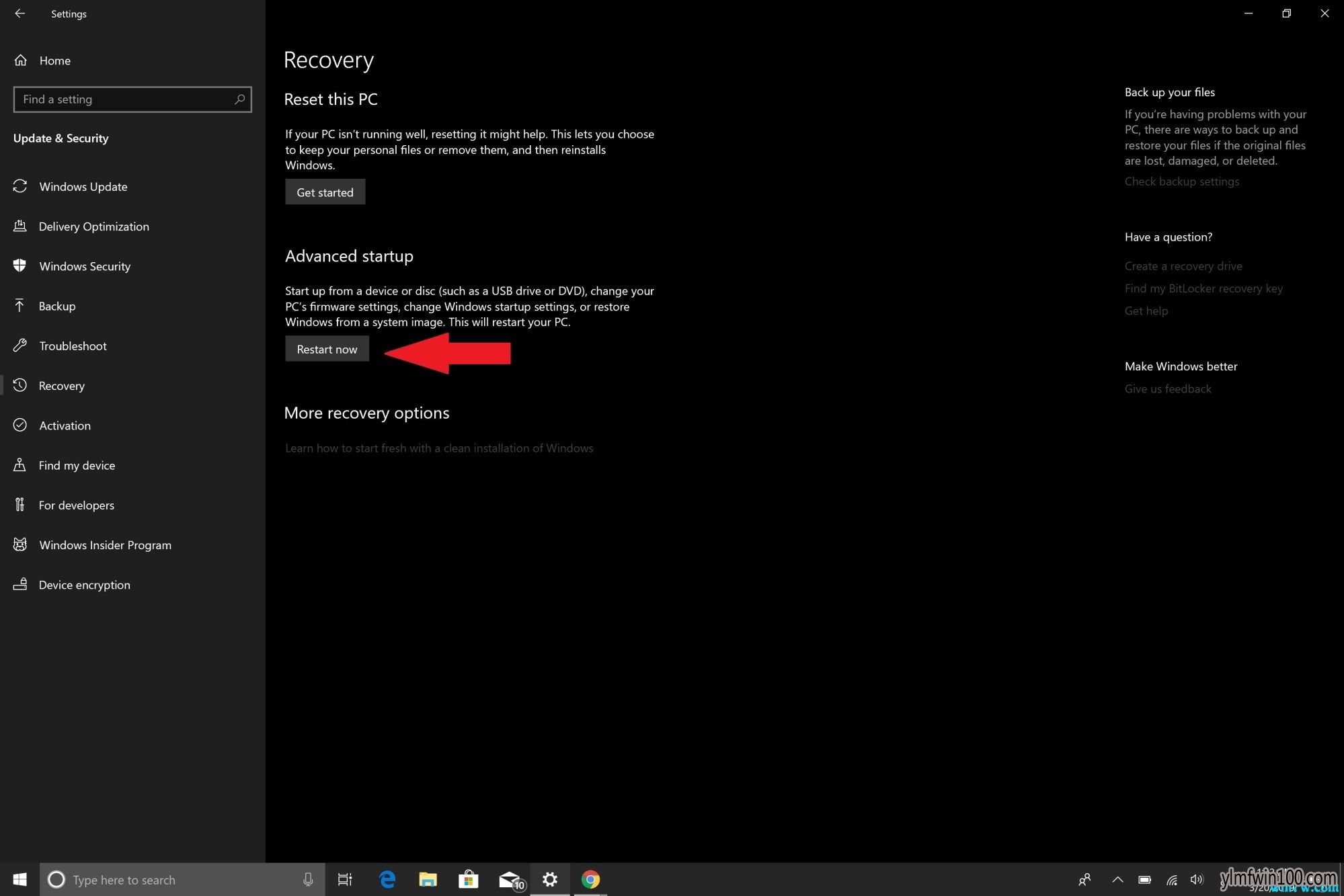The width and height of the screenshot is (1344, 896).
Task: Open Delivery Optimization page
Action: (x=94, y=227)
